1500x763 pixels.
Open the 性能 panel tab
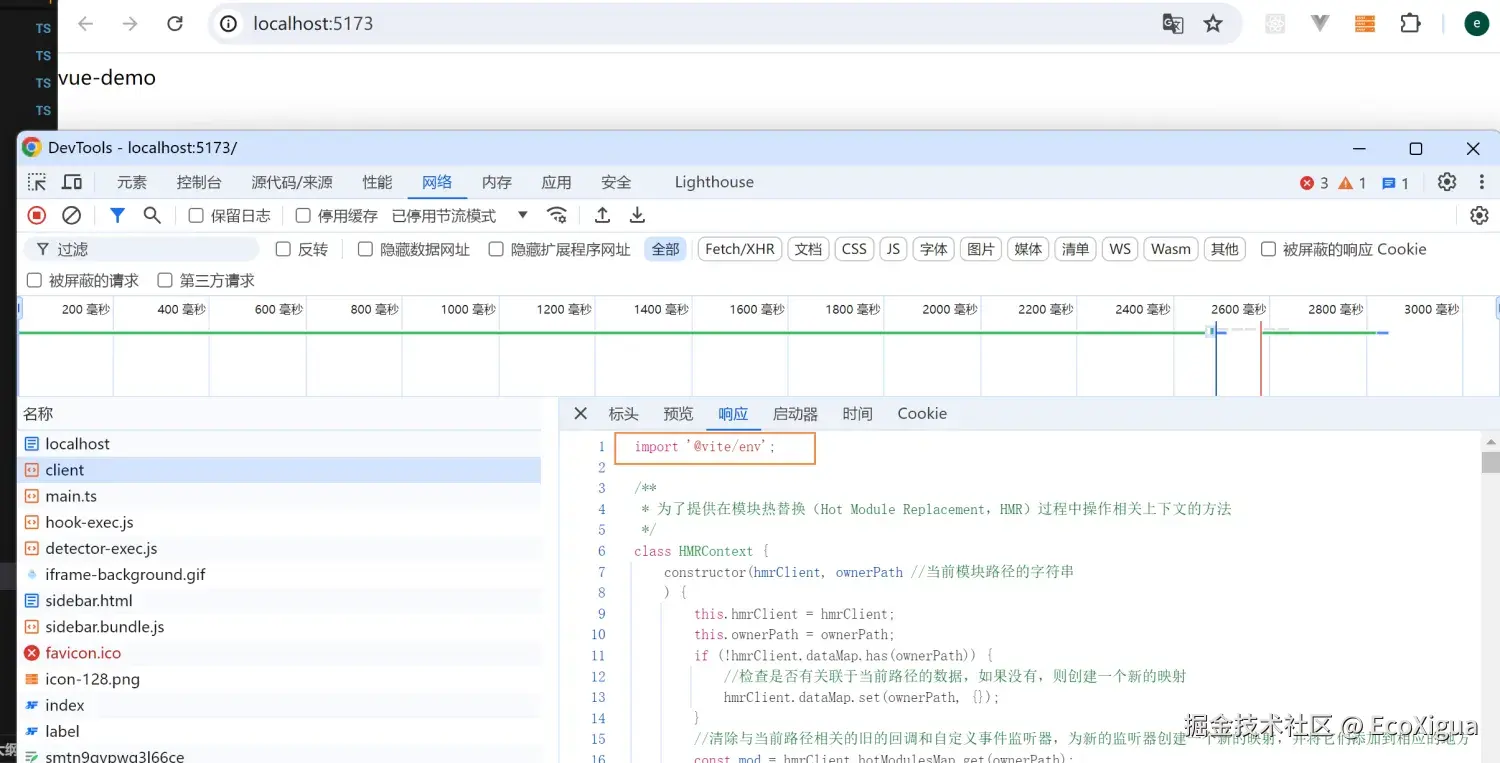click(x=377, y=182)
